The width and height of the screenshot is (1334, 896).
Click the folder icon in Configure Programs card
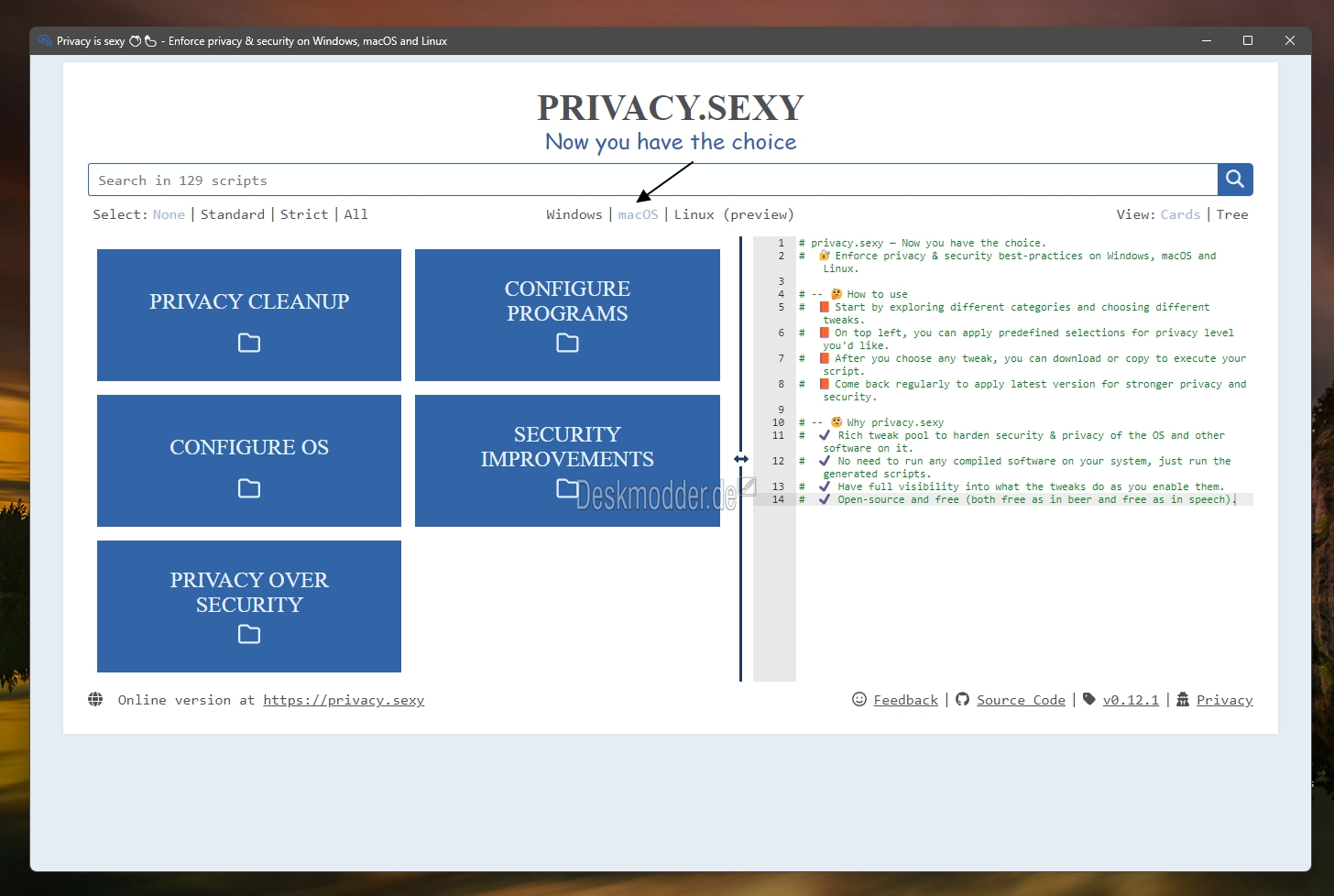tap(567, 343)
